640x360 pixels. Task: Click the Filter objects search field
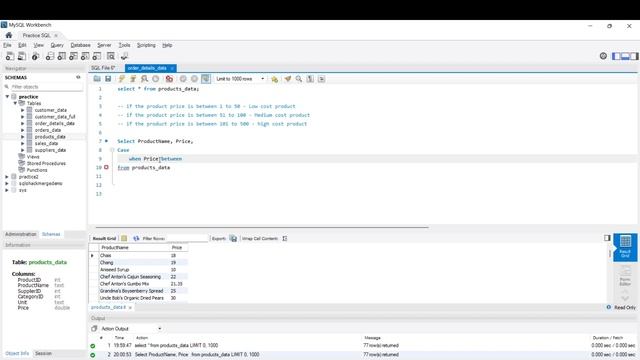[x=46, y=87]
